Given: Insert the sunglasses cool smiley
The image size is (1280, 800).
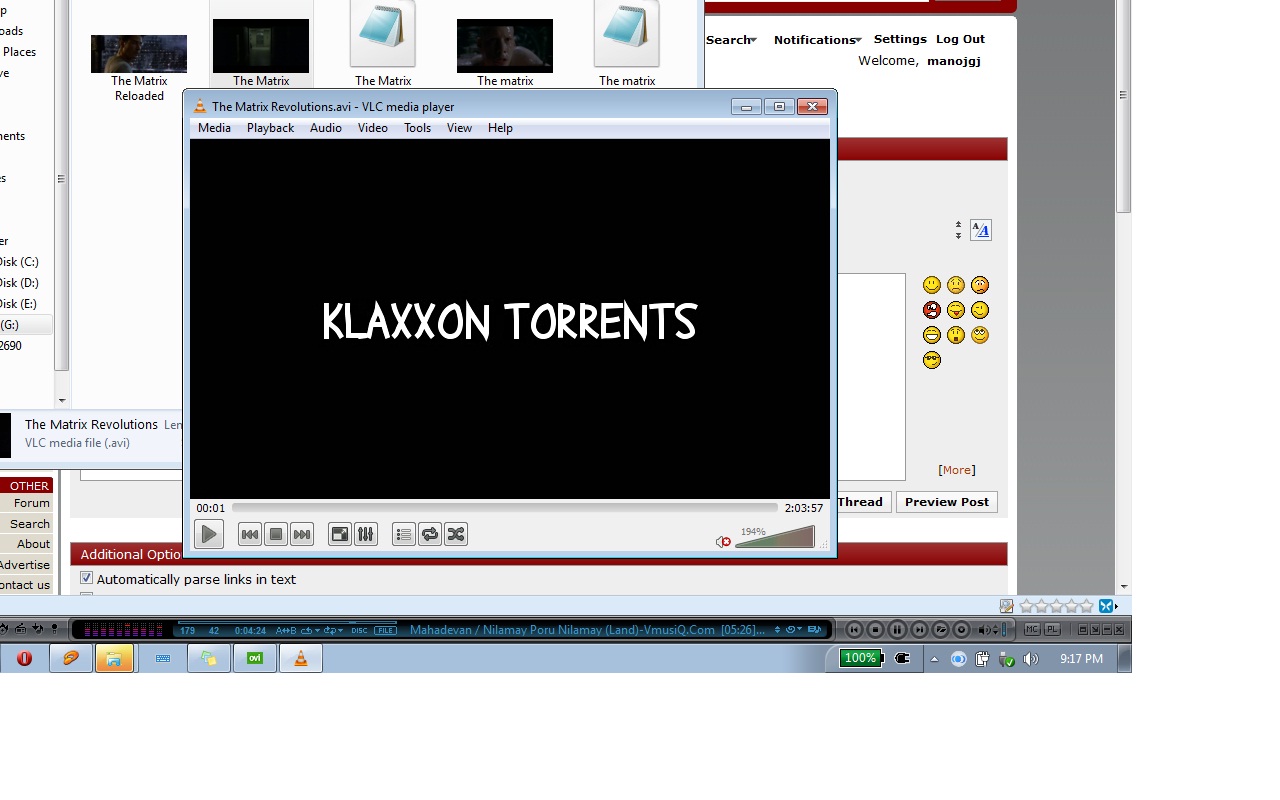Looking at the screenshot, I should [932, 360].
